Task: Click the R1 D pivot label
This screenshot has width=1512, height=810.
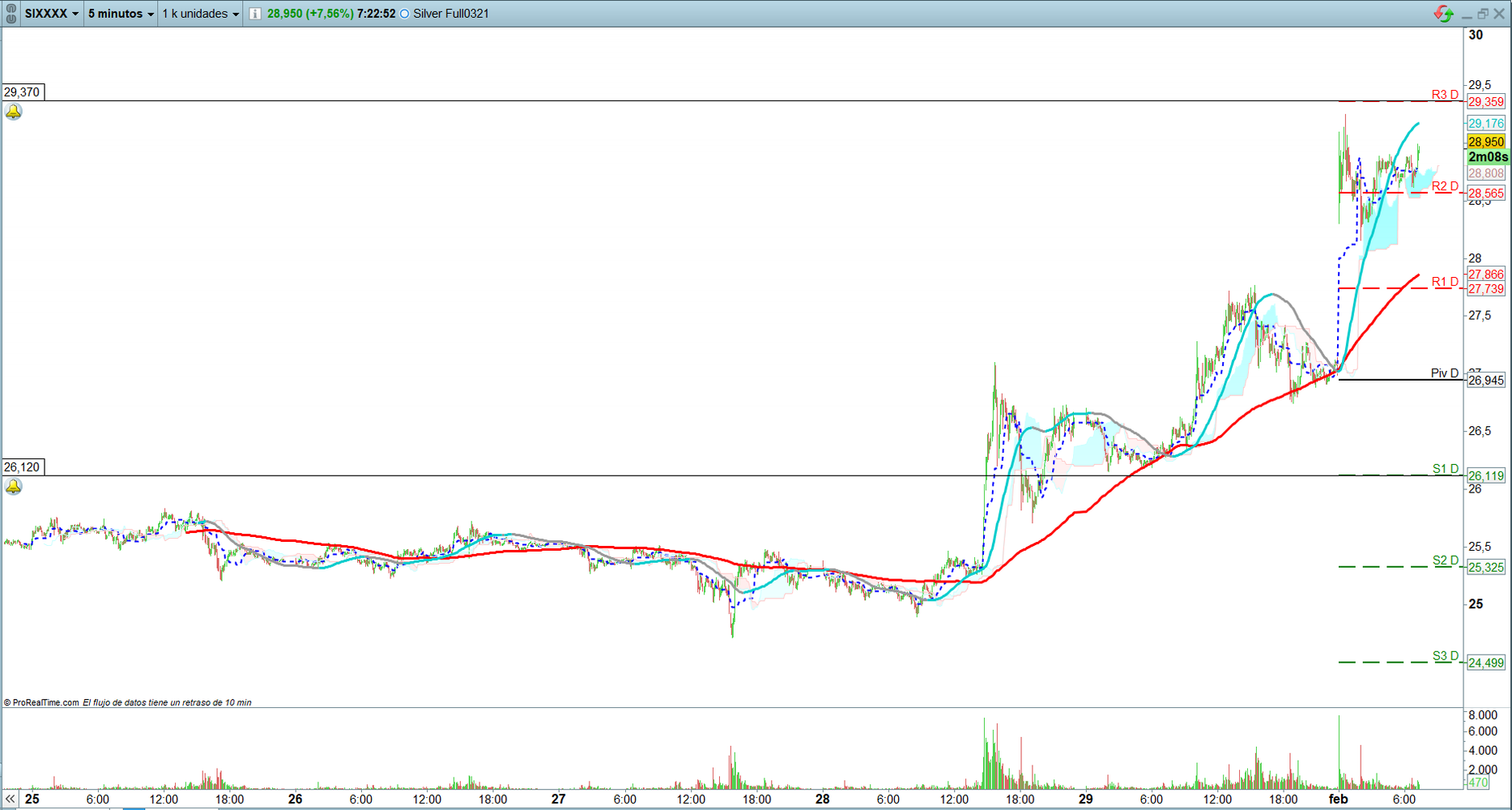Action: coord(1445,282)
